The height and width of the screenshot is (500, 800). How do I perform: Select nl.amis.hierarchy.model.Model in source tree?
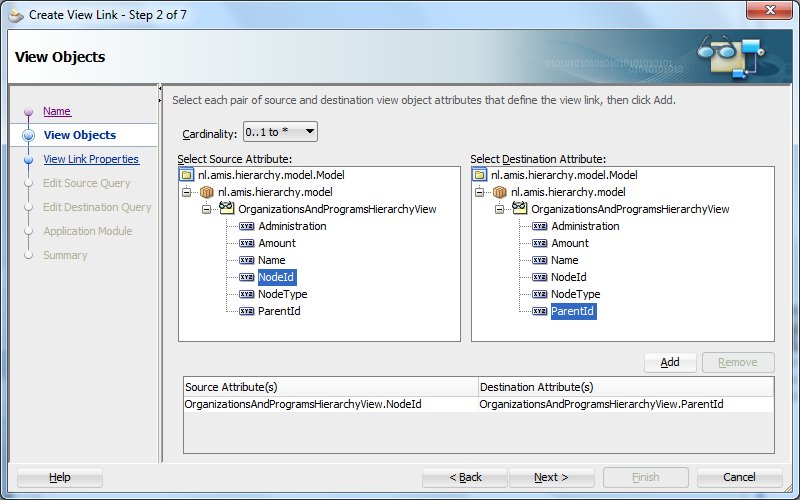[x=271, y=175]
